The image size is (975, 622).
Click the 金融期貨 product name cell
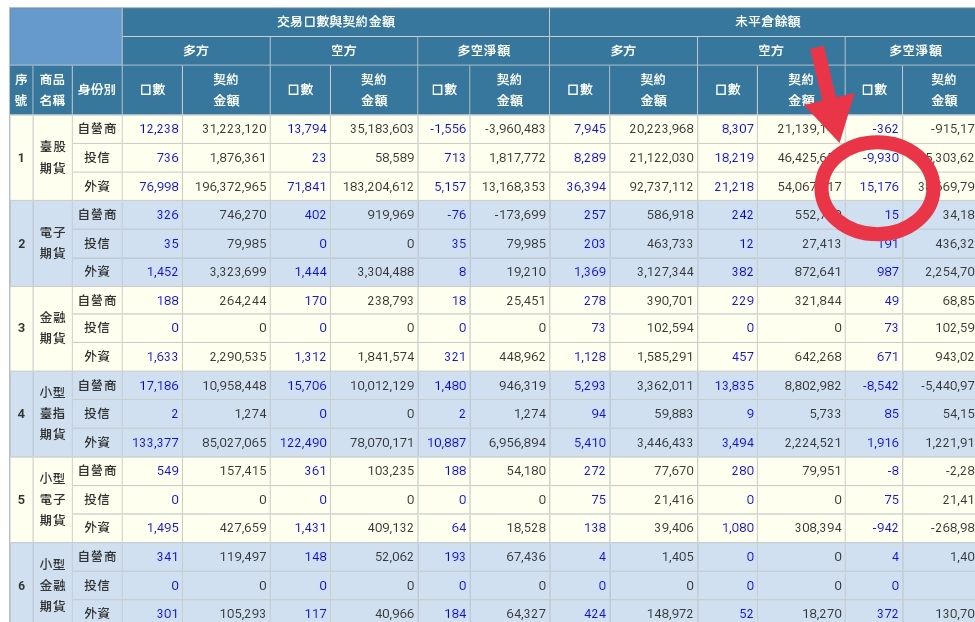[52, 328]
